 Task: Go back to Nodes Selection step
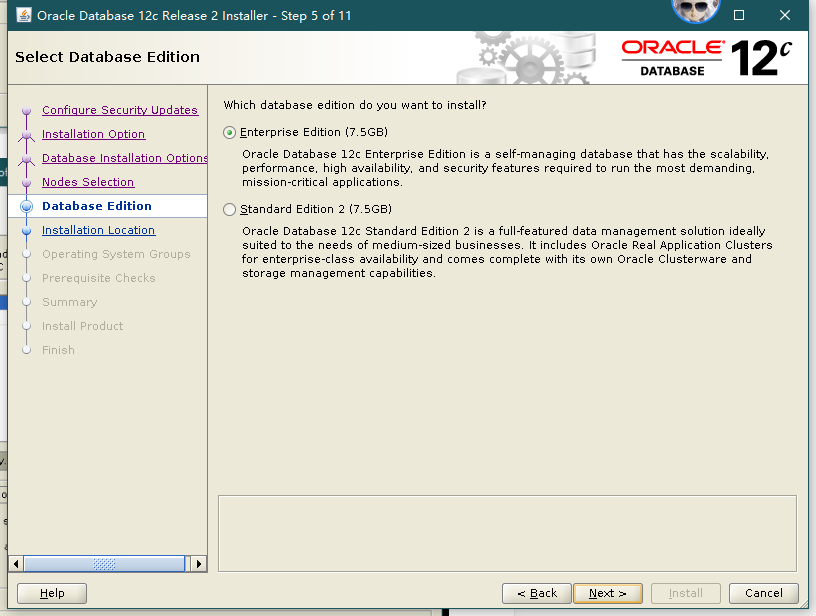[88, 182]
